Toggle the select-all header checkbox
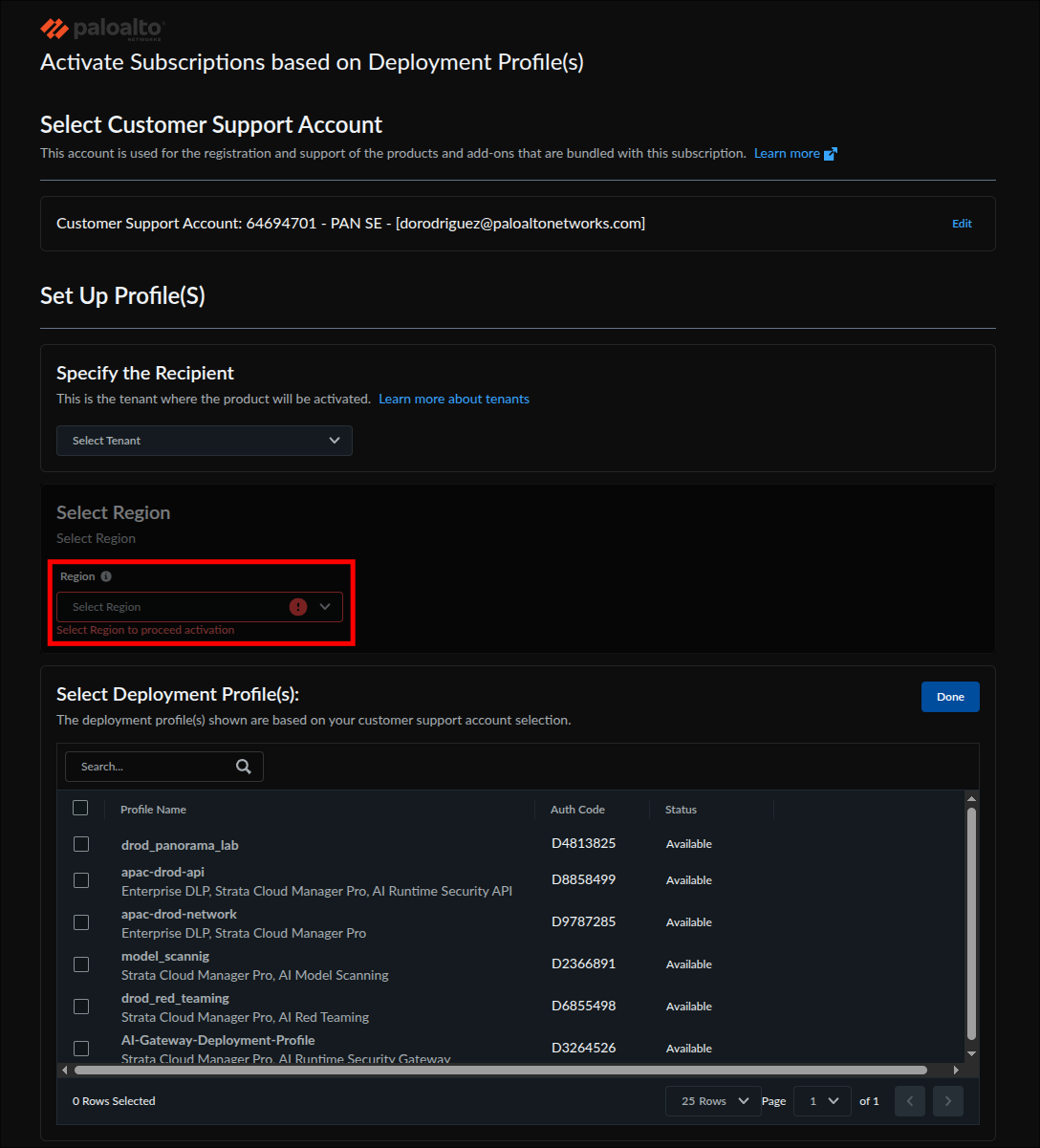The height and width of the screenshot is (1148, 1040). pos(80,809)
